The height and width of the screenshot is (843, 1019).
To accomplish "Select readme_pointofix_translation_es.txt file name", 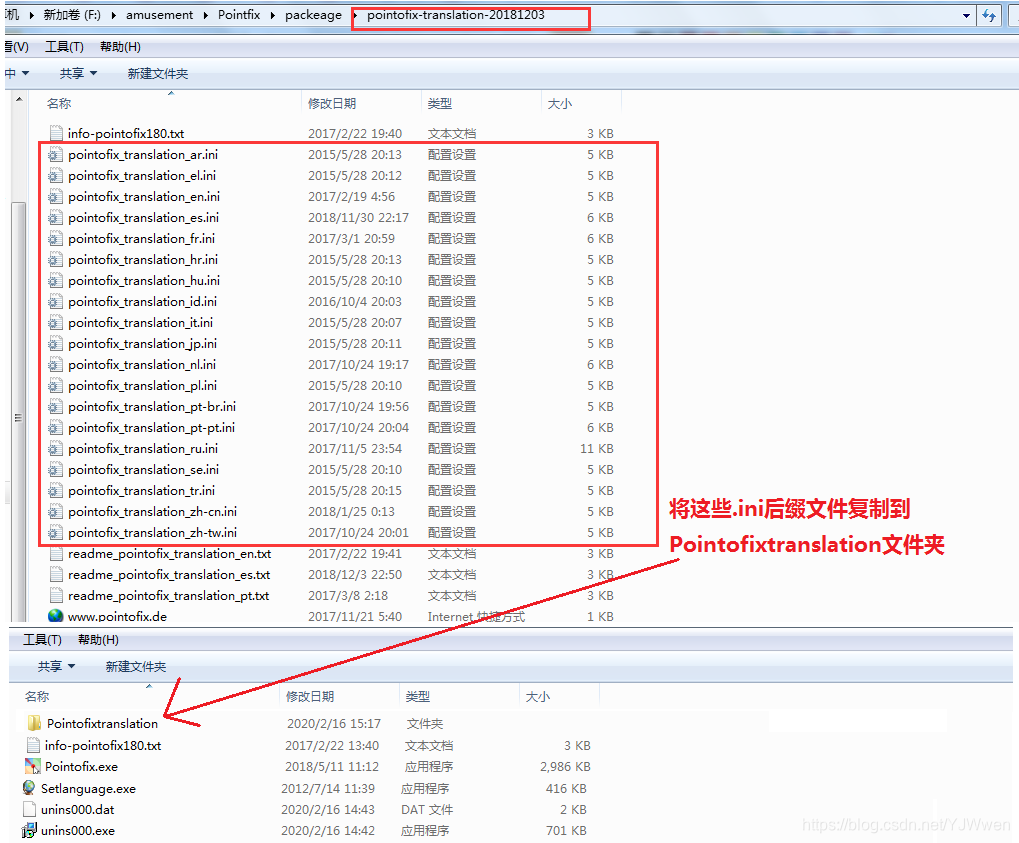I will [x=169, y=575].
